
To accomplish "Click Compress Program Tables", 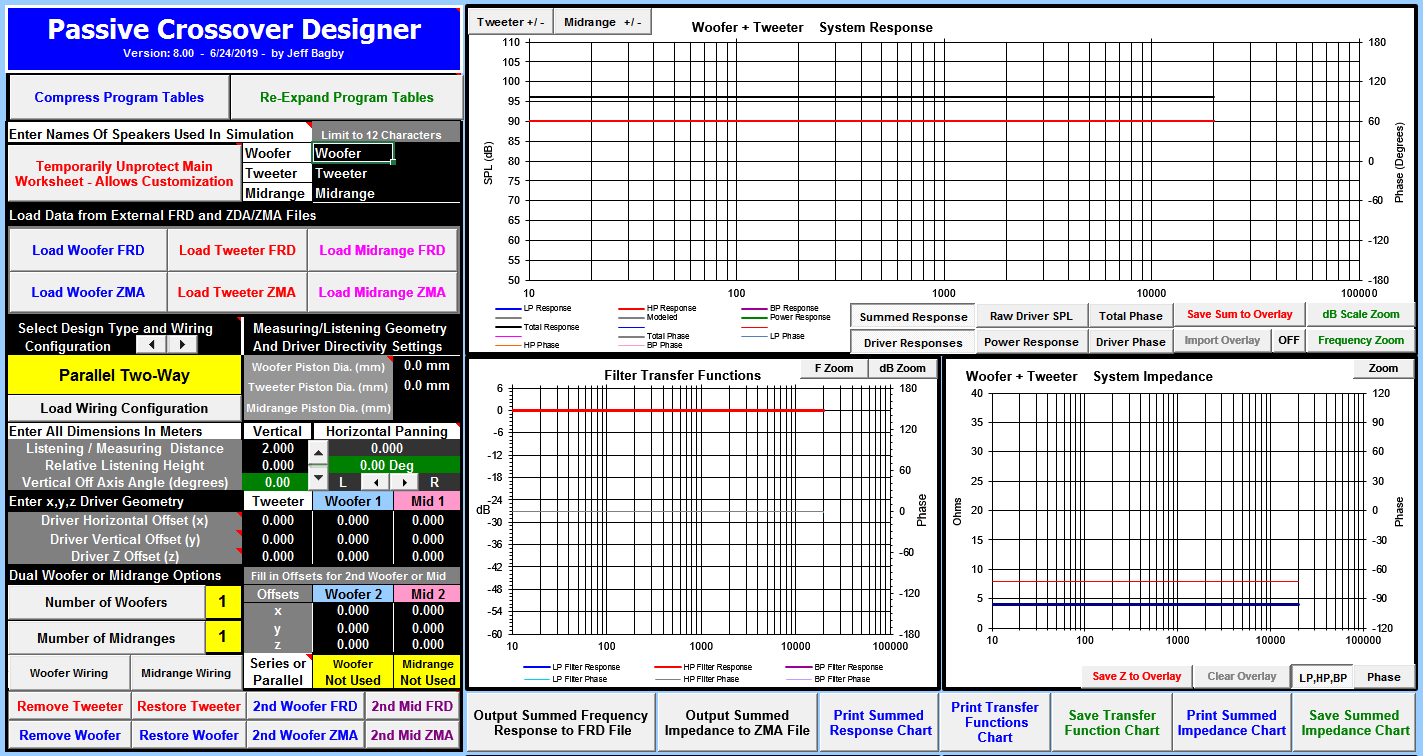I will tap(119, 97).
